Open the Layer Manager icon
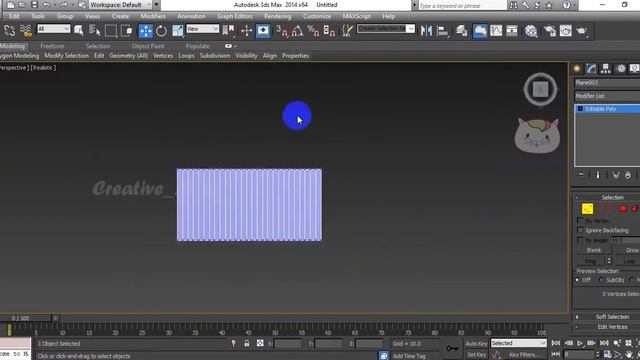This screenshot has height=360, width=640. click(x=462, y=31)
